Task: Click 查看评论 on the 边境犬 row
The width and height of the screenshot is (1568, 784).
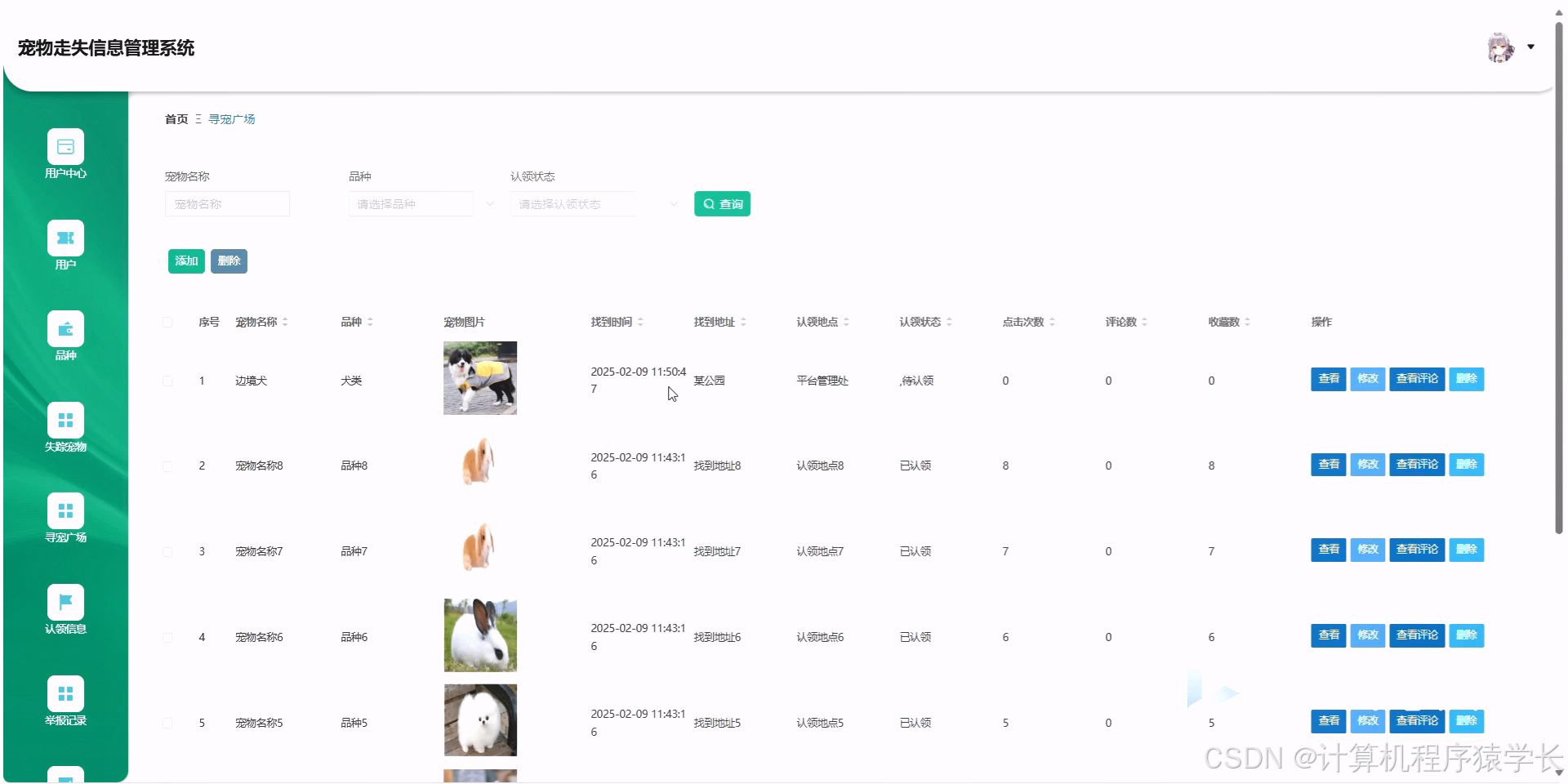Action: tap(1417, 379)
